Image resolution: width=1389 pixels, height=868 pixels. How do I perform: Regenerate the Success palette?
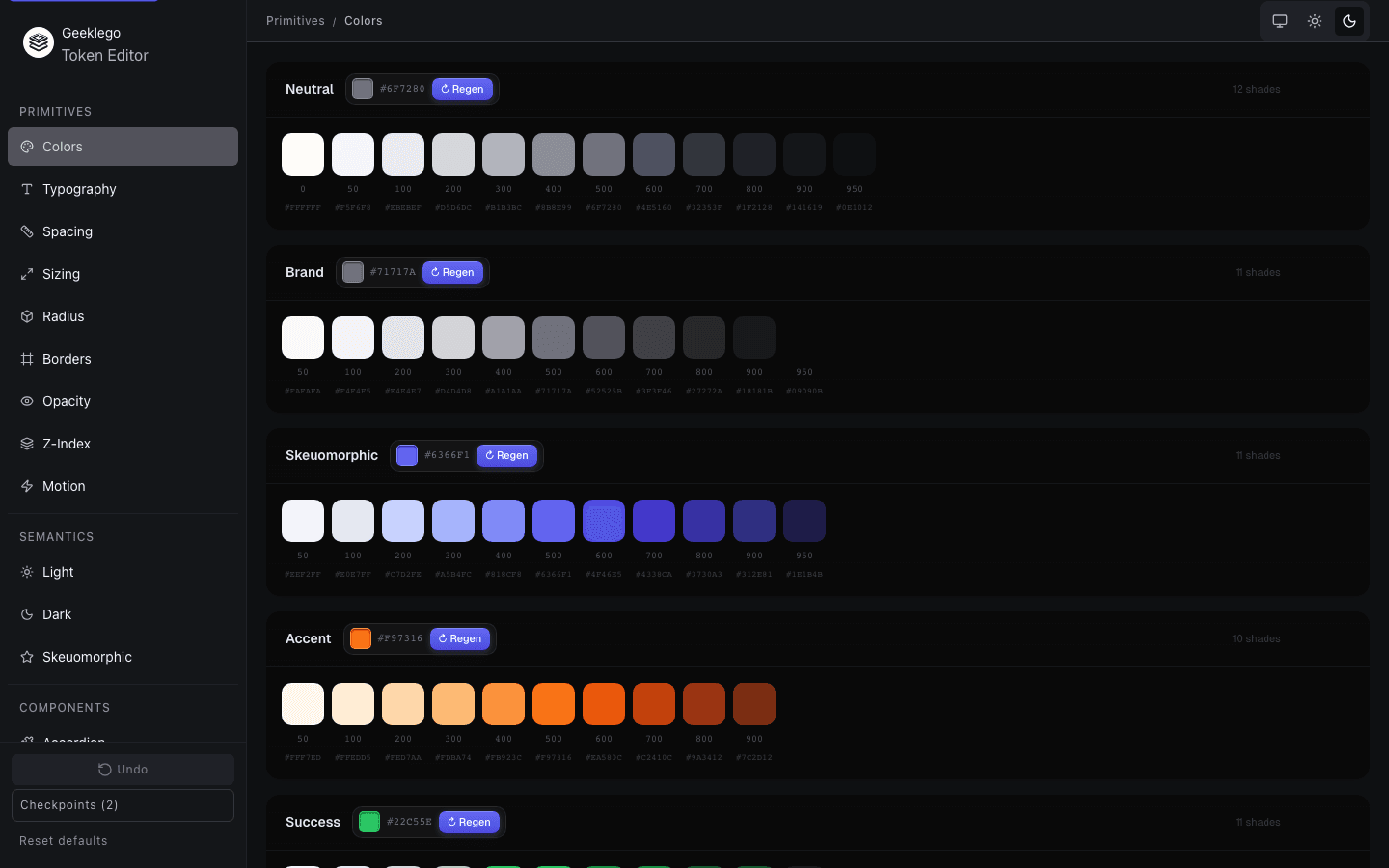coord(469,822)
